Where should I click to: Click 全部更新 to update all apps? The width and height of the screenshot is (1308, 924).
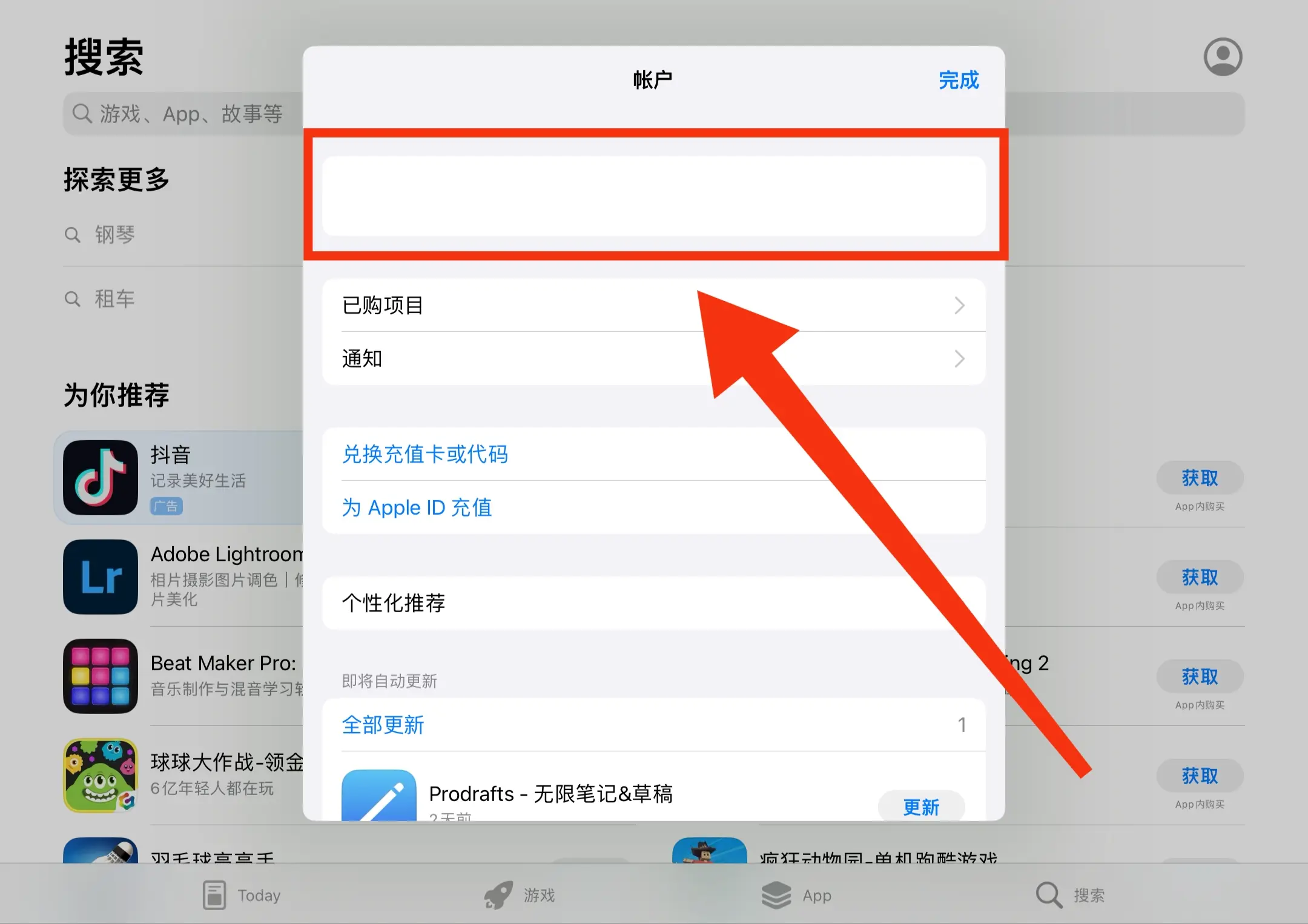(383, 724)
